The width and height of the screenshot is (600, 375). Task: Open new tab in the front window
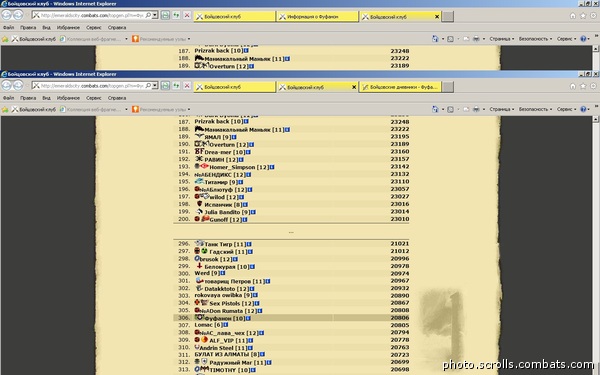[x=448, y=87]
